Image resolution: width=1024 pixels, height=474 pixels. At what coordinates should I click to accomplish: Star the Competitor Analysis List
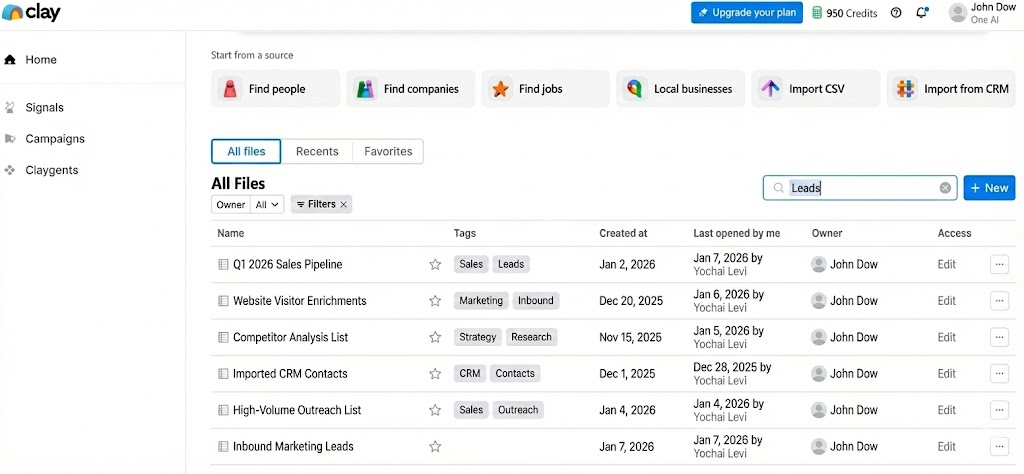point(435,338)
